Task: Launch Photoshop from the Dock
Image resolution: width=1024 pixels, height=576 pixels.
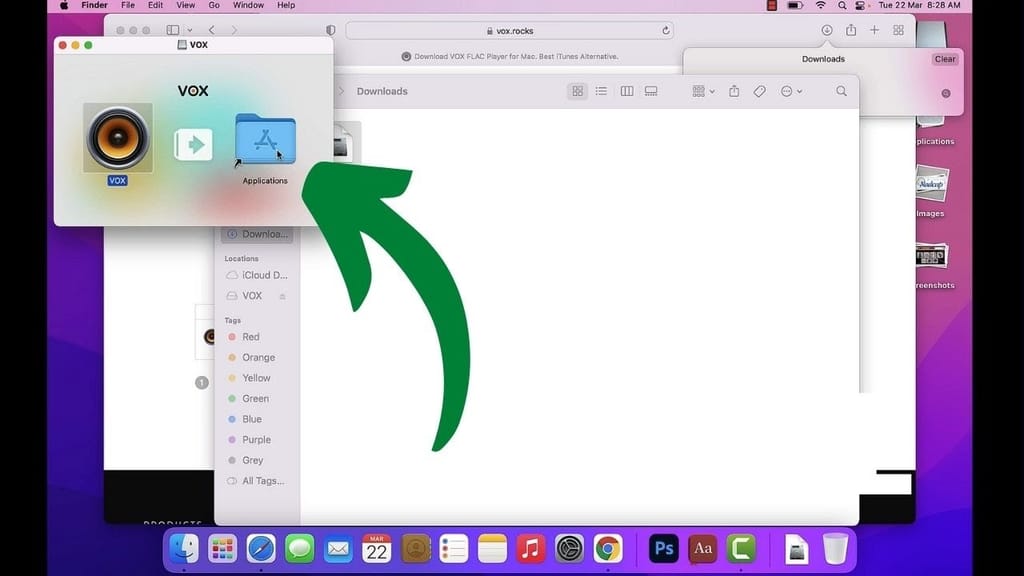Action: (x=662, y=548)
